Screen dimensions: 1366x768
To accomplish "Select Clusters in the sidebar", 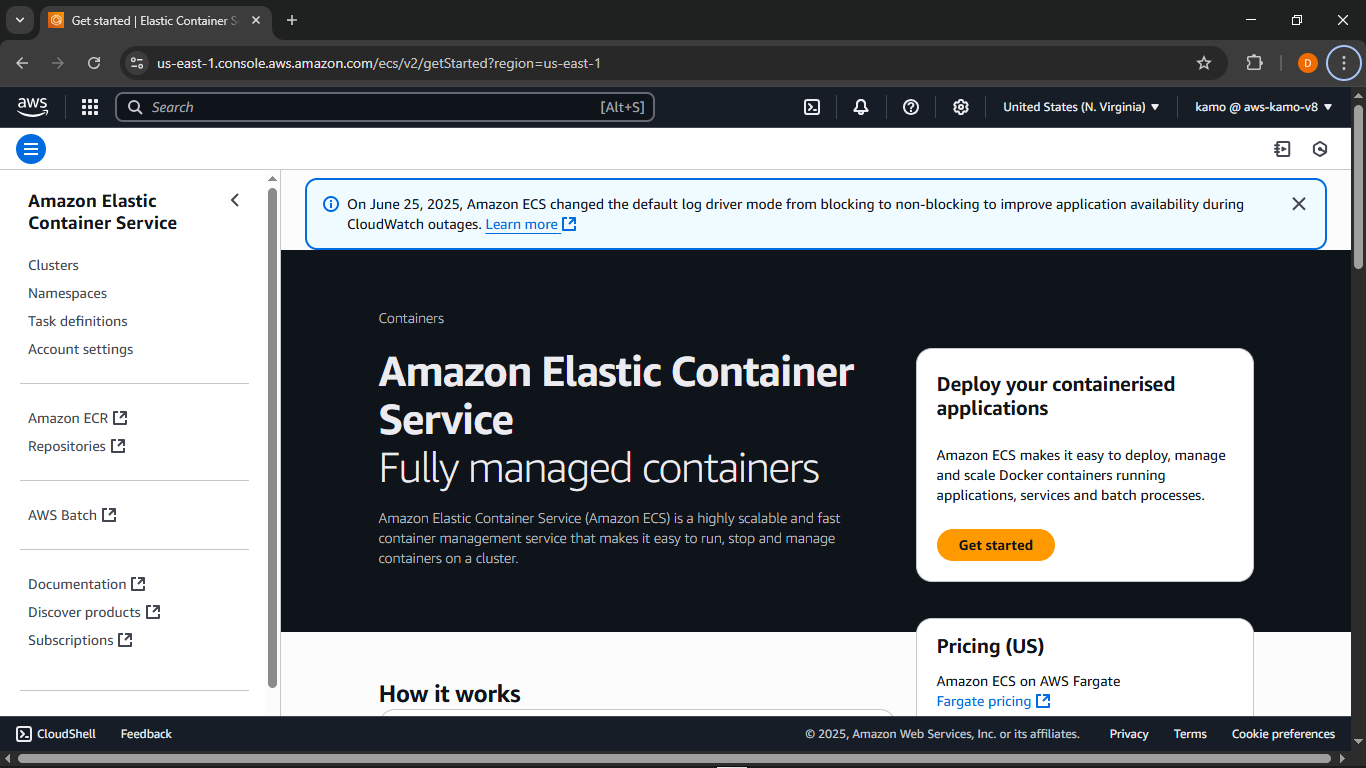I will pyautogui.click(x=53, y=265).
